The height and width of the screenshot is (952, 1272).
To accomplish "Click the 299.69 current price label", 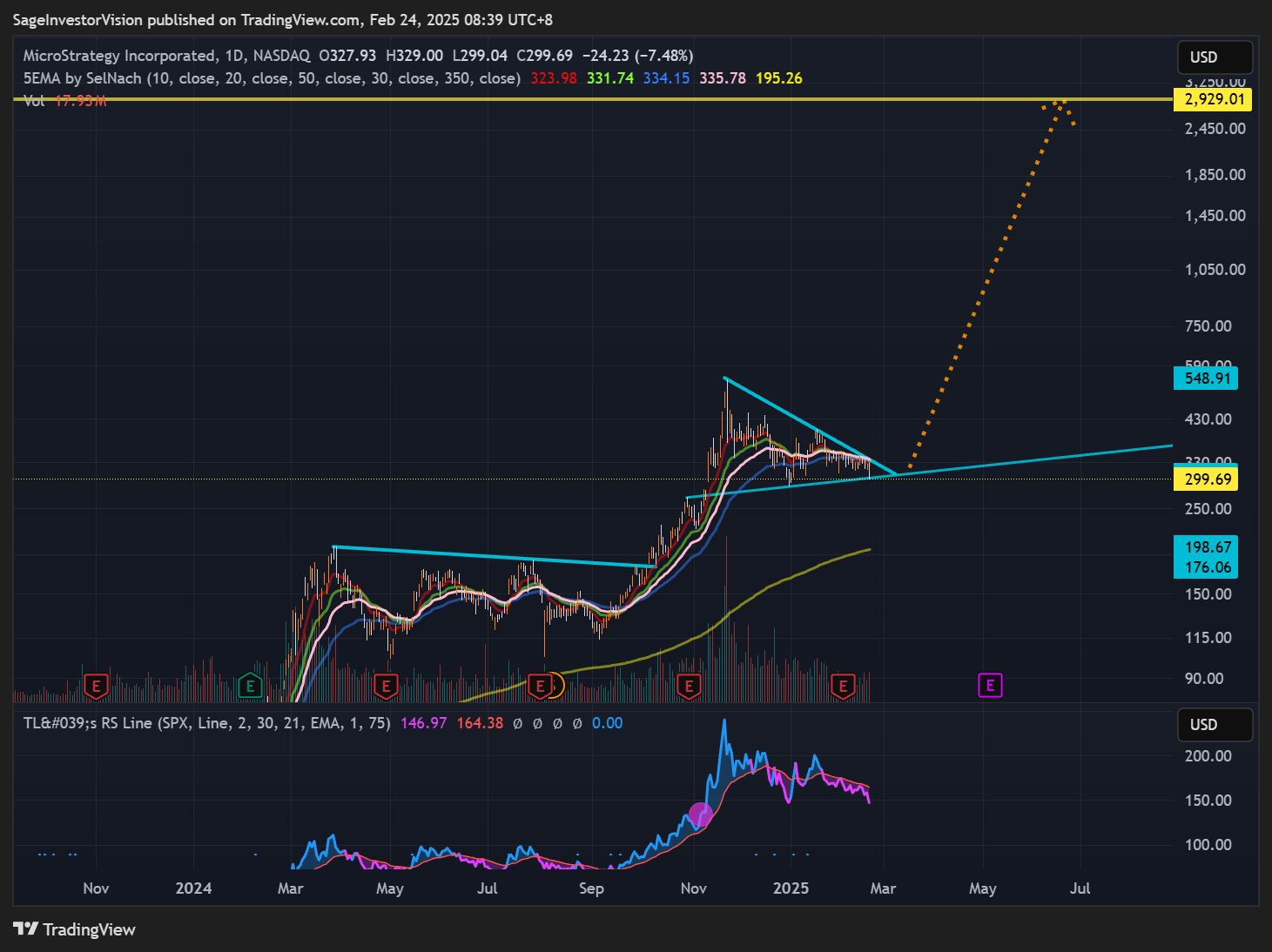I will coord(1205,479).
